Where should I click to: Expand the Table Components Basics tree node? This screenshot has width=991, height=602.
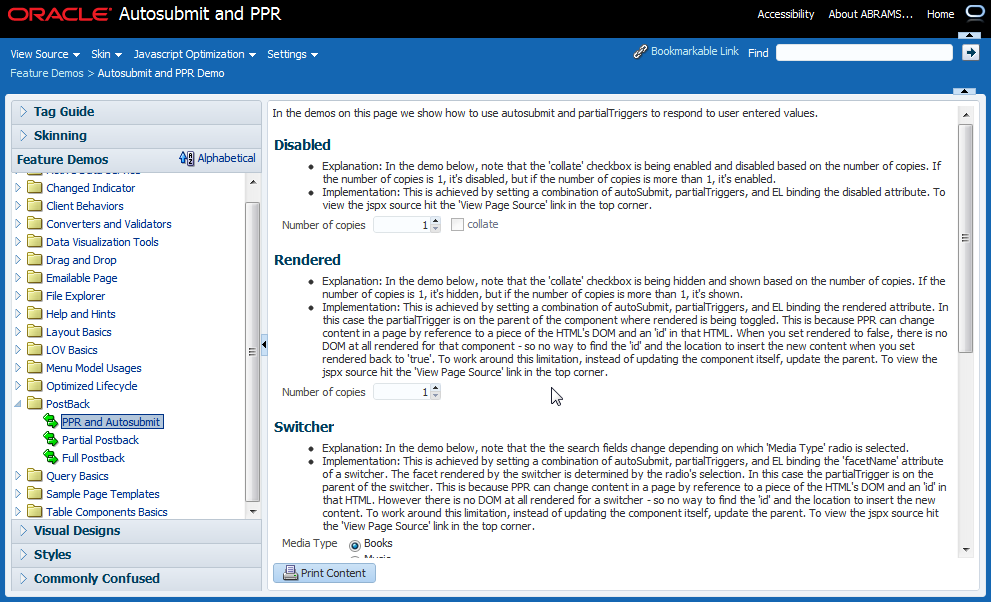tap(18, 512)
